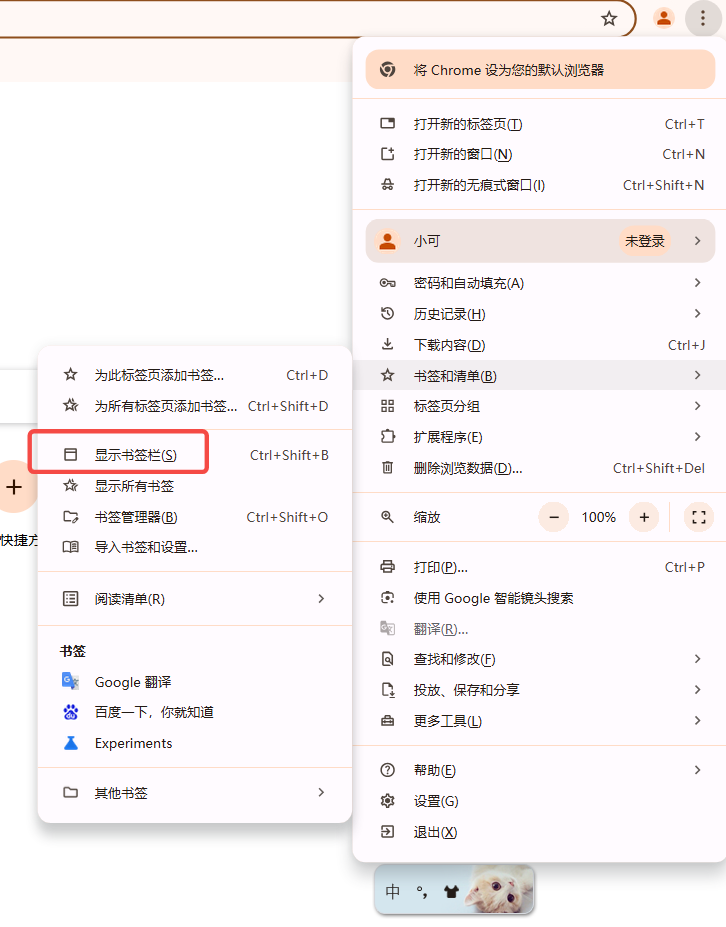Click the toolbox icon beside 更多工具
The width and height of the screenshot is (726, 927).
[x=387, y=721]
